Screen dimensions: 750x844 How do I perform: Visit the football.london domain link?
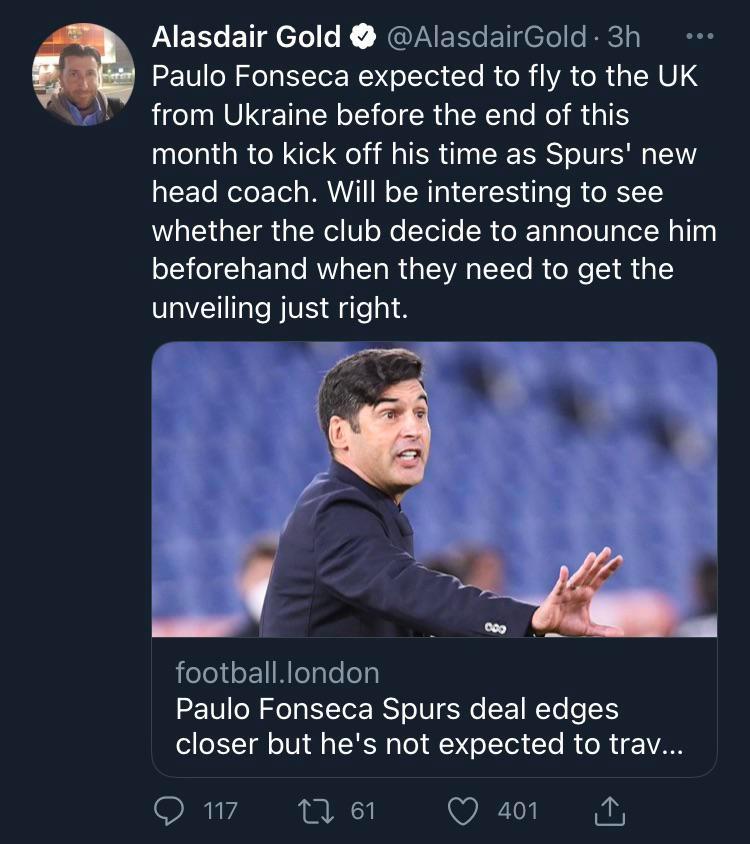coord(277,672)
